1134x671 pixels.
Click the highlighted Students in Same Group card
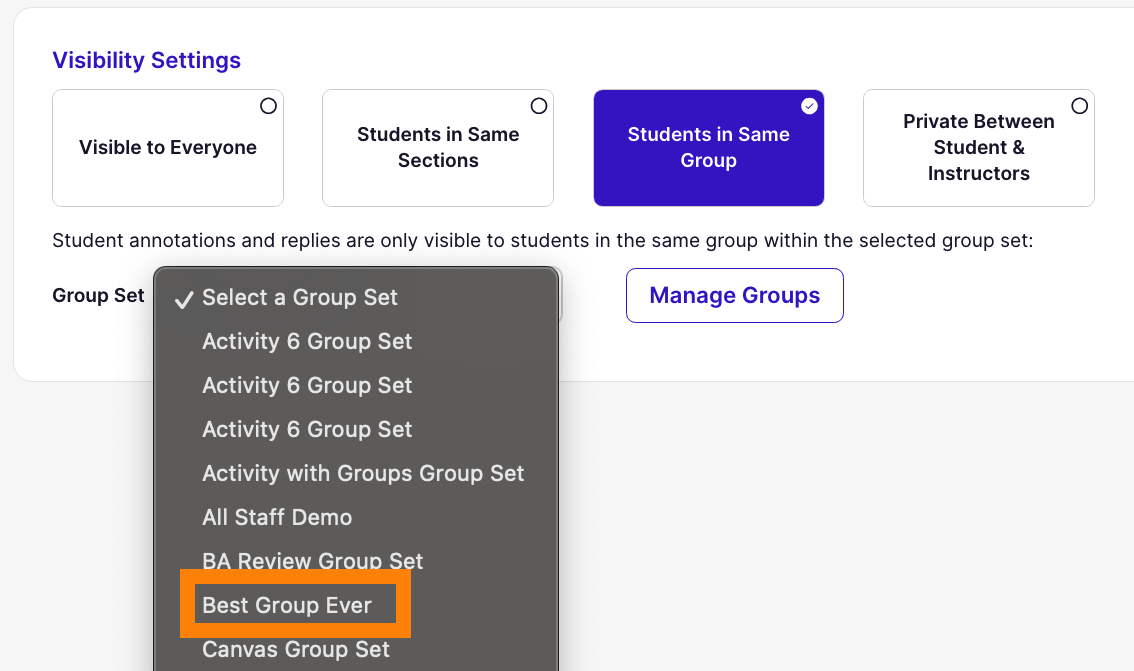pos(708,147)
